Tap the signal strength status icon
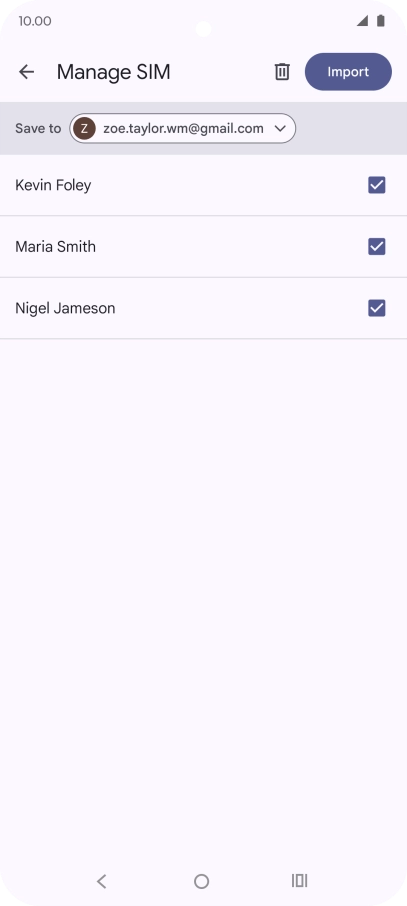Image resolution: width=407 pixels, height=906 pixels. [x=362, y=21]
